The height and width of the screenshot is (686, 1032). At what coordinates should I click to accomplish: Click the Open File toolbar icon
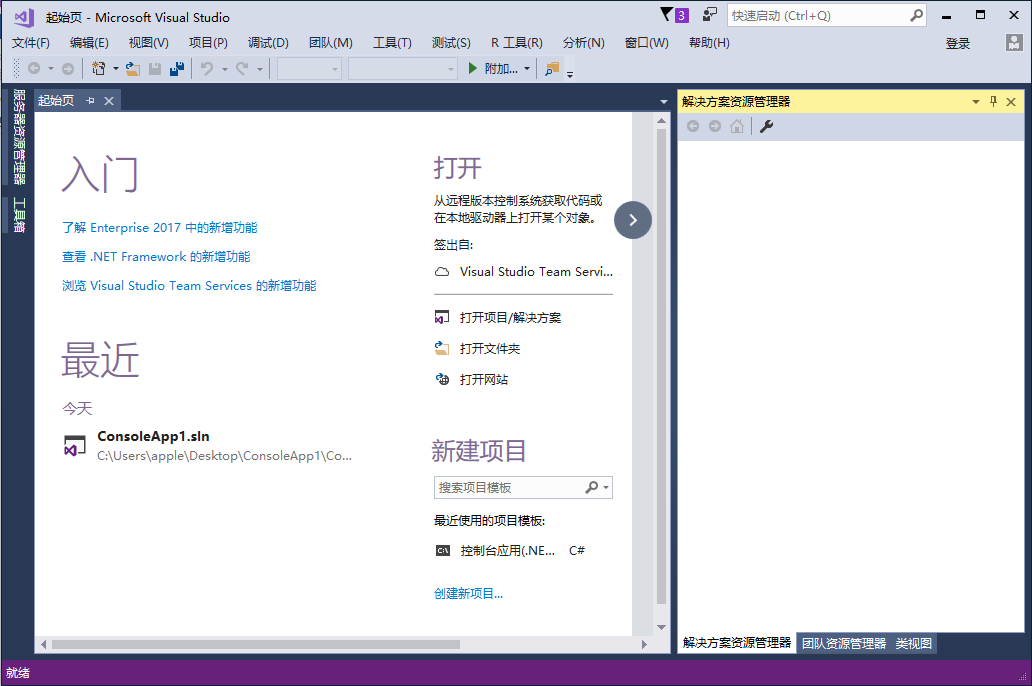[131, 68]
